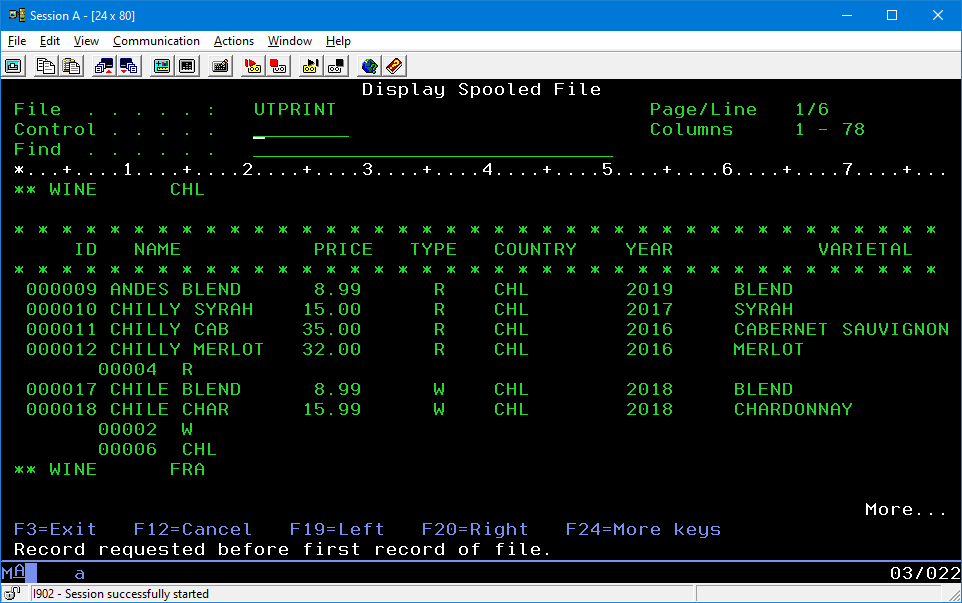Click the Print Screen toolbar icon

14,66
